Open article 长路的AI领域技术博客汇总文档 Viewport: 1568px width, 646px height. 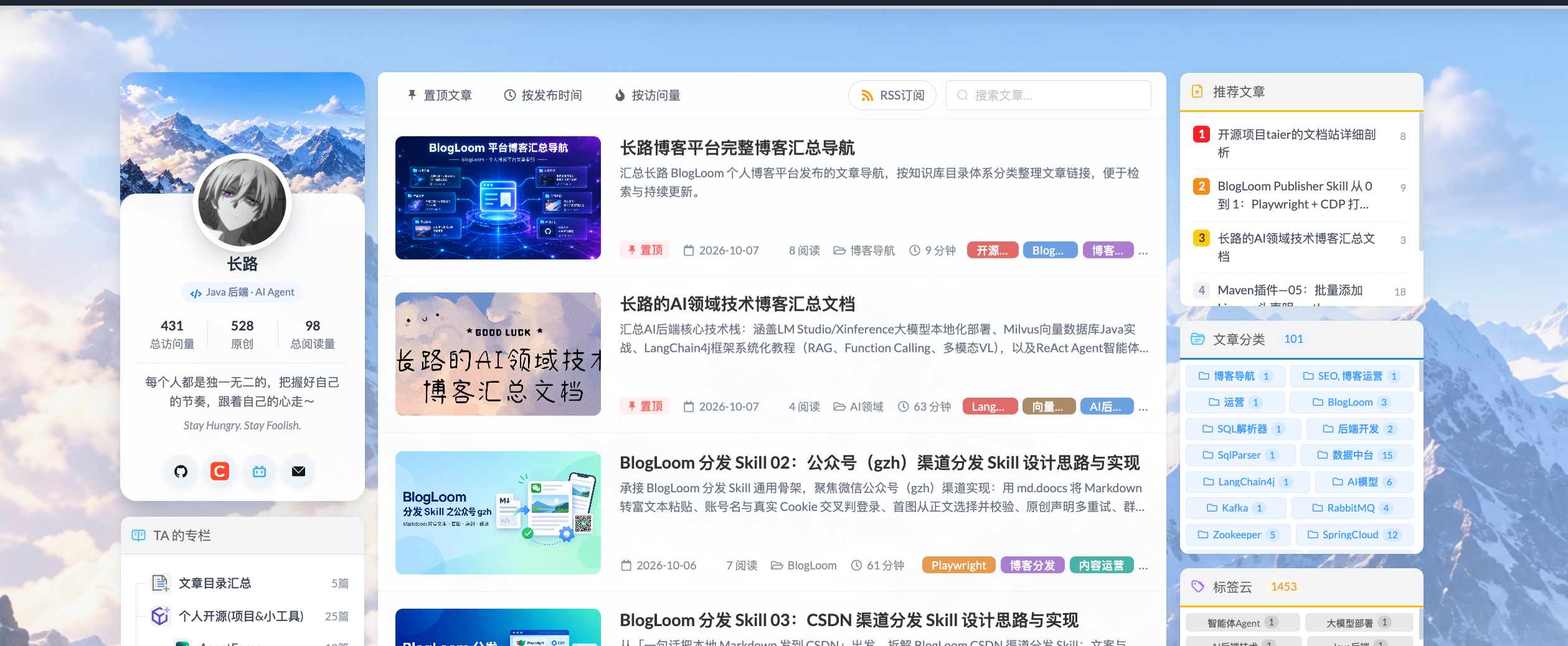click(737, 304)
